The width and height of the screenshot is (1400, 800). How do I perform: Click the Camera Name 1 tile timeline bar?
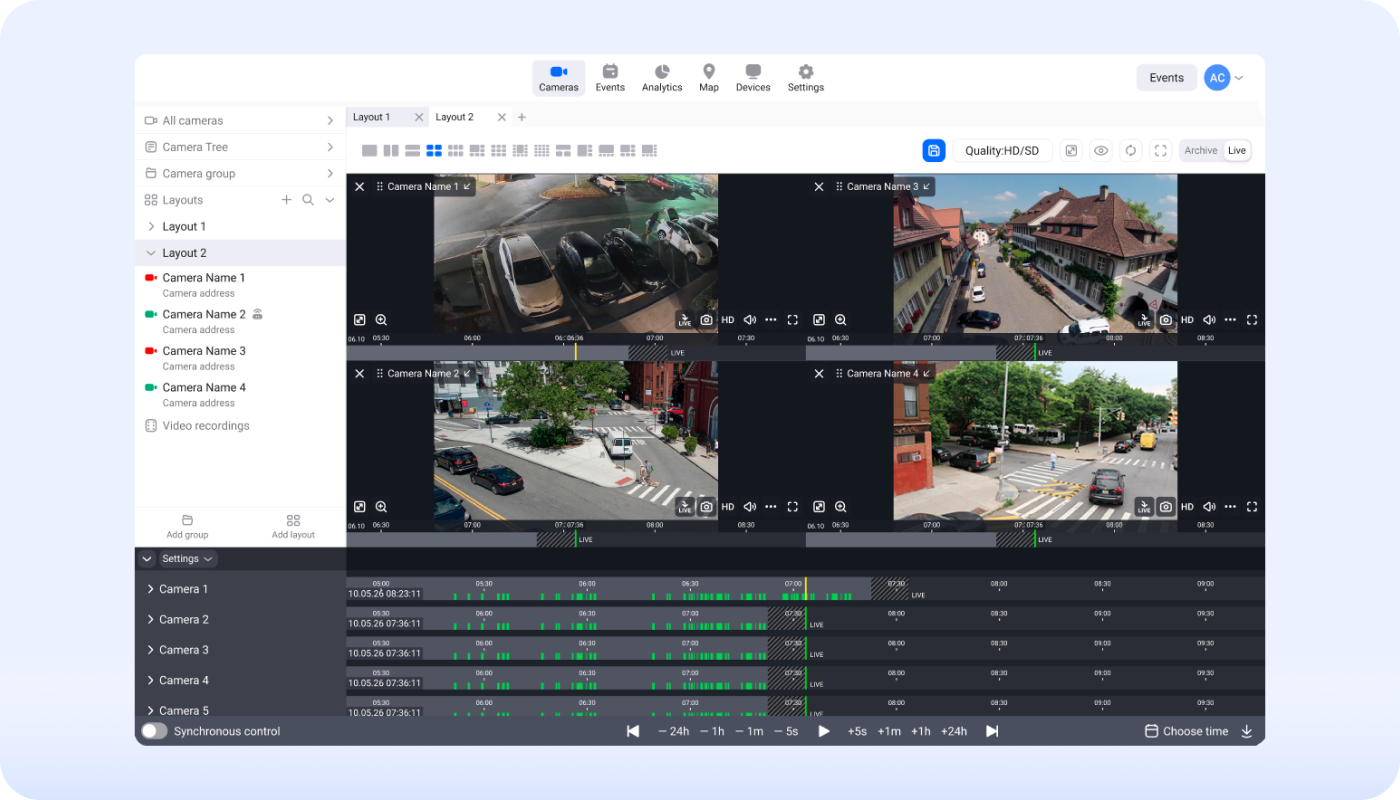(576, 353)
